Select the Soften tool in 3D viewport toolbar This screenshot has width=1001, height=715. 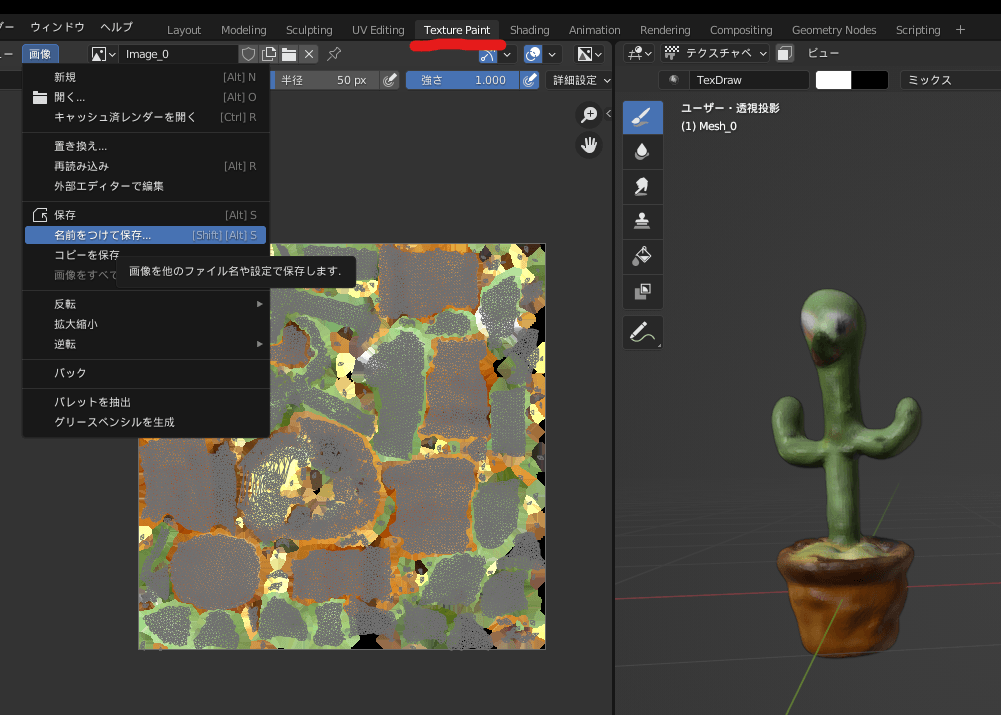[642, 152]
